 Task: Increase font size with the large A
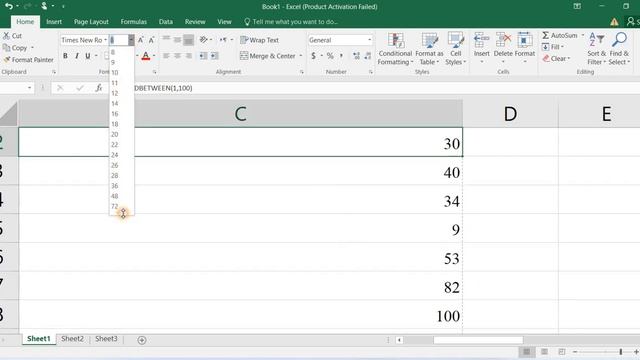[x=140, y=40]
